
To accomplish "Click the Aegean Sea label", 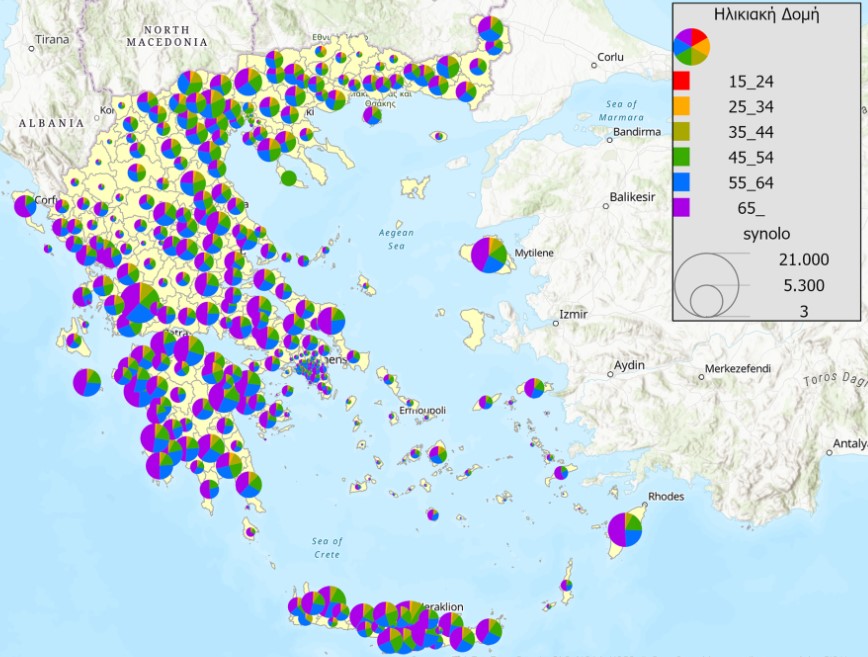I will (396, 239).
